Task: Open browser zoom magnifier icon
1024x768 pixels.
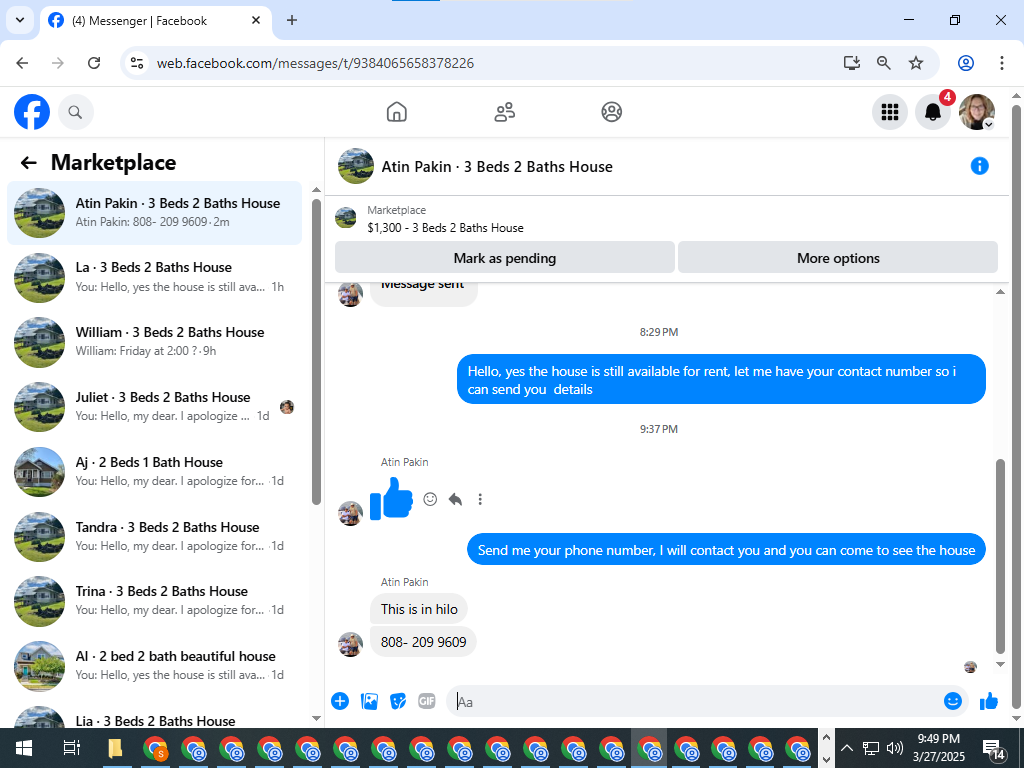Action: click(884, 63)
